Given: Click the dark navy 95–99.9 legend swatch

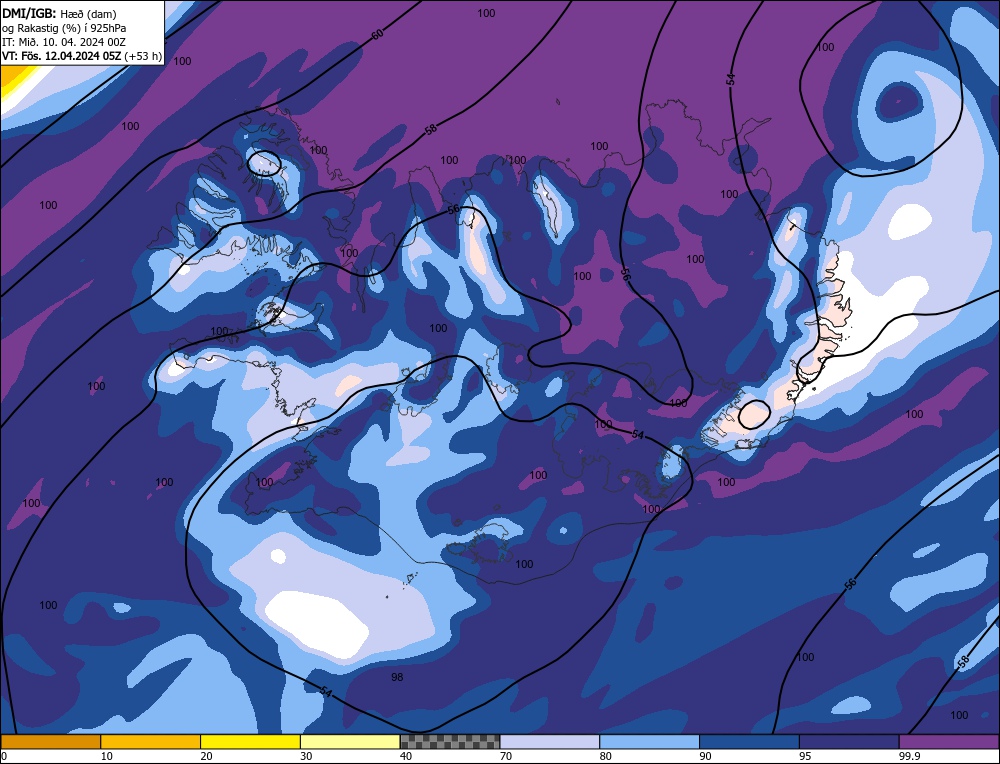Looking at the screenshot, I should (x=849, y=742).
